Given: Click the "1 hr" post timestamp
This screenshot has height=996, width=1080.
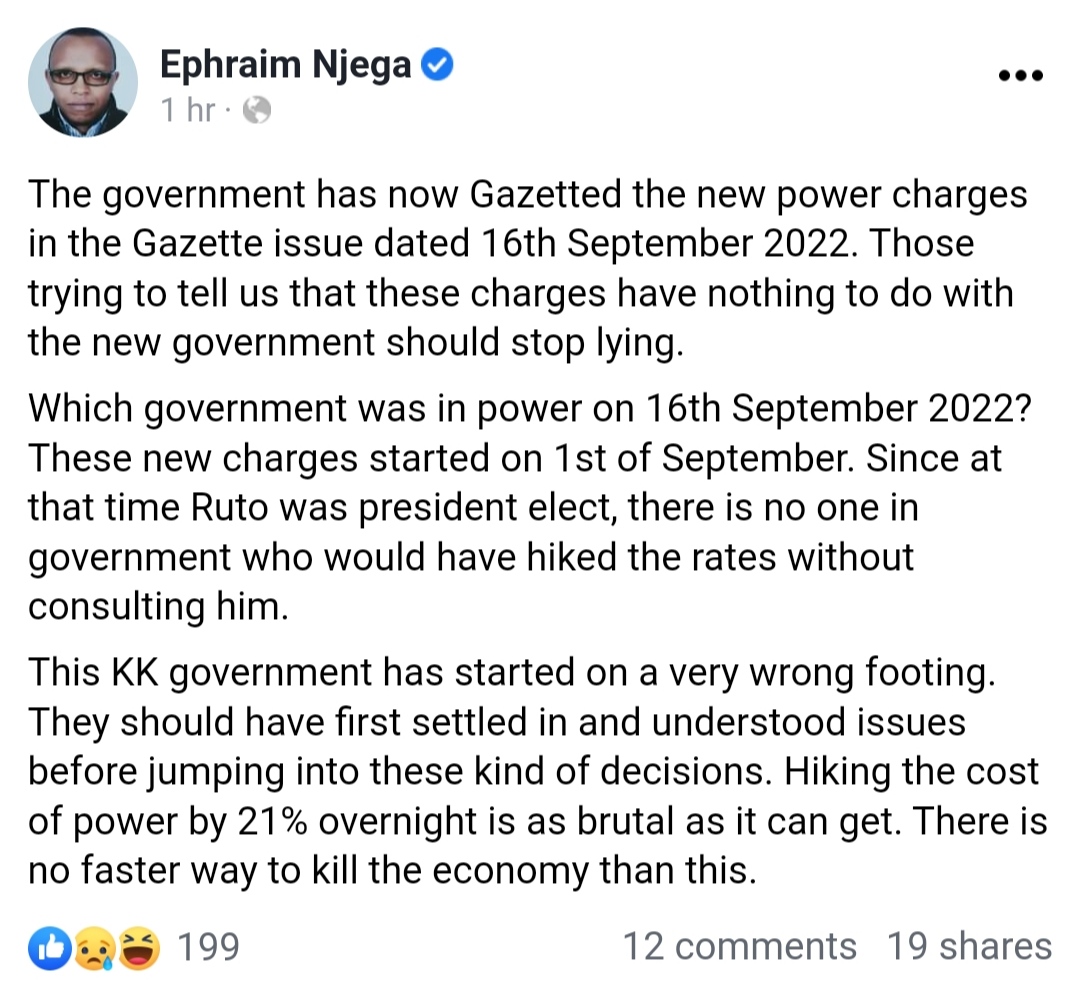Looking at the screenshot, I should pos(187,111).
